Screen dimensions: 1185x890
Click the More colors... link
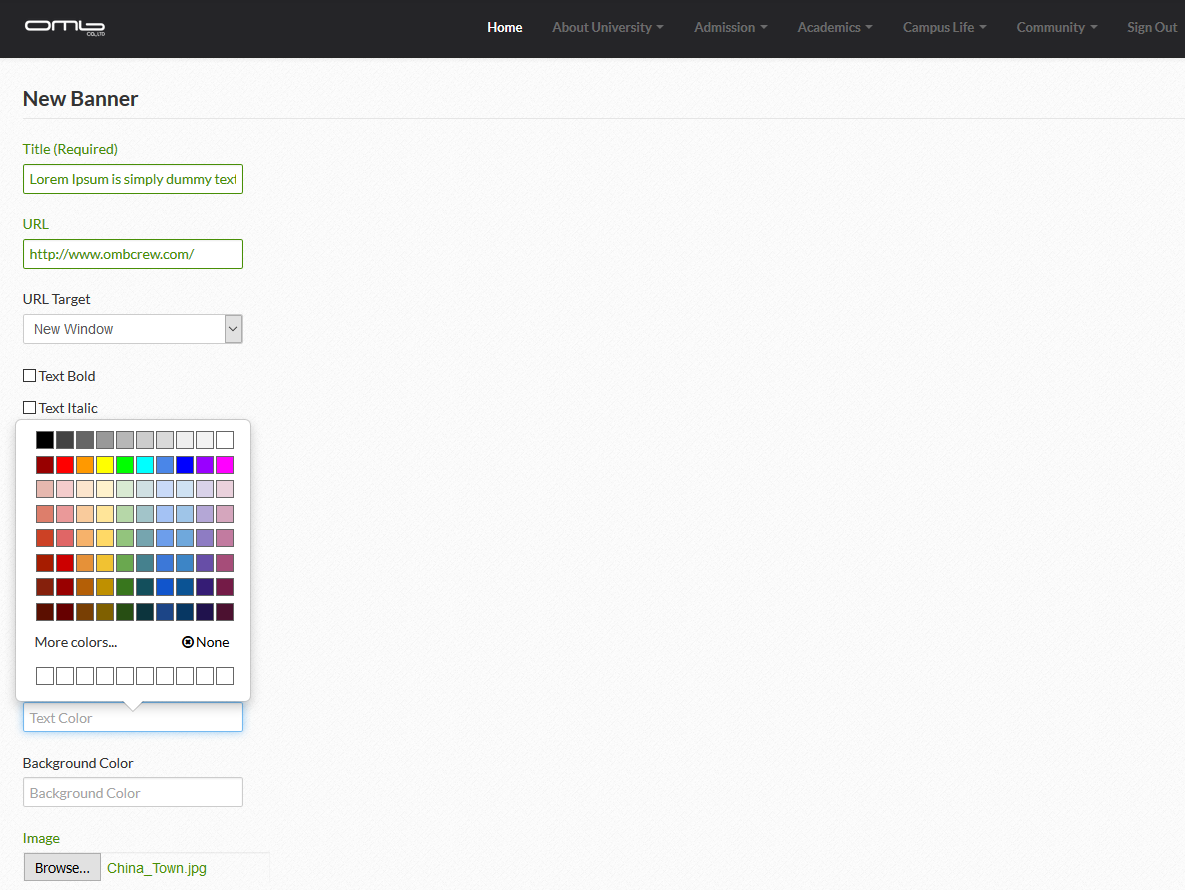(76, 643)
